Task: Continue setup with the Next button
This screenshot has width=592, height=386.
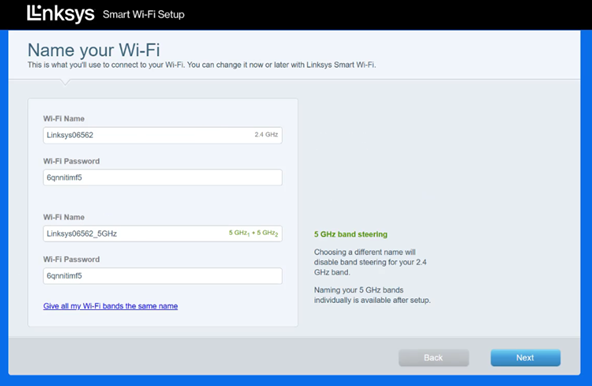Action: 526,358
